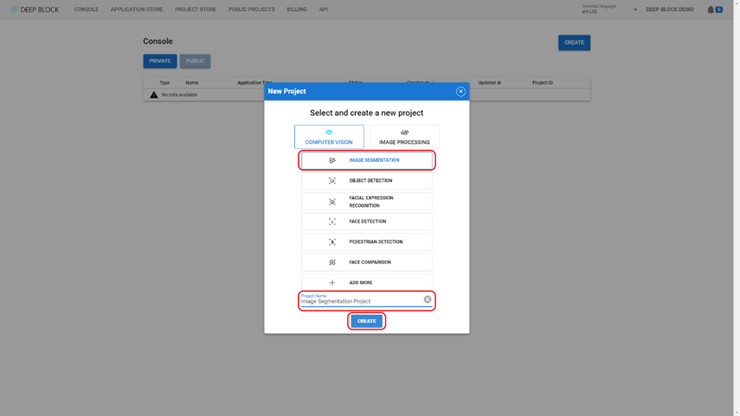Select the Pedestrian Detection option
Image resolution: width=740 pixels, height=416 pixels.
coord(367,242)
